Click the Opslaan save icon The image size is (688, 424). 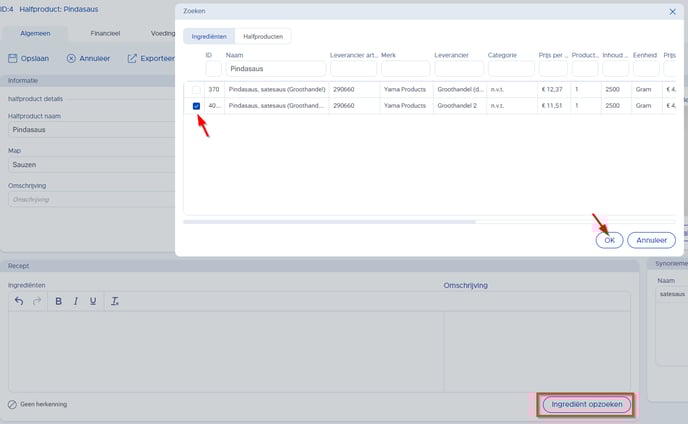click(13, 58)
